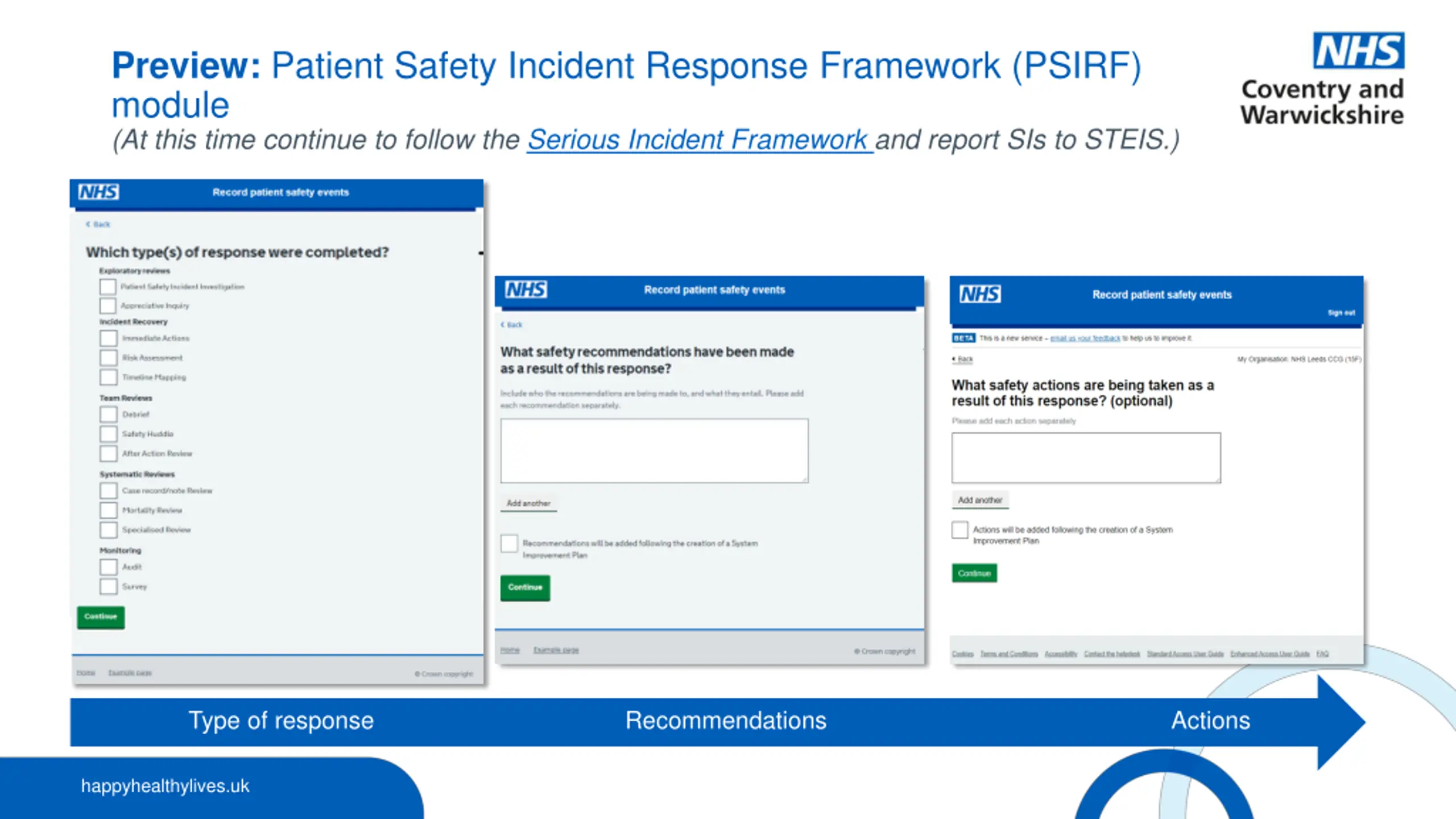Click 'My Organisation: NHS Leeds CCG' text

click(1299, 359)
